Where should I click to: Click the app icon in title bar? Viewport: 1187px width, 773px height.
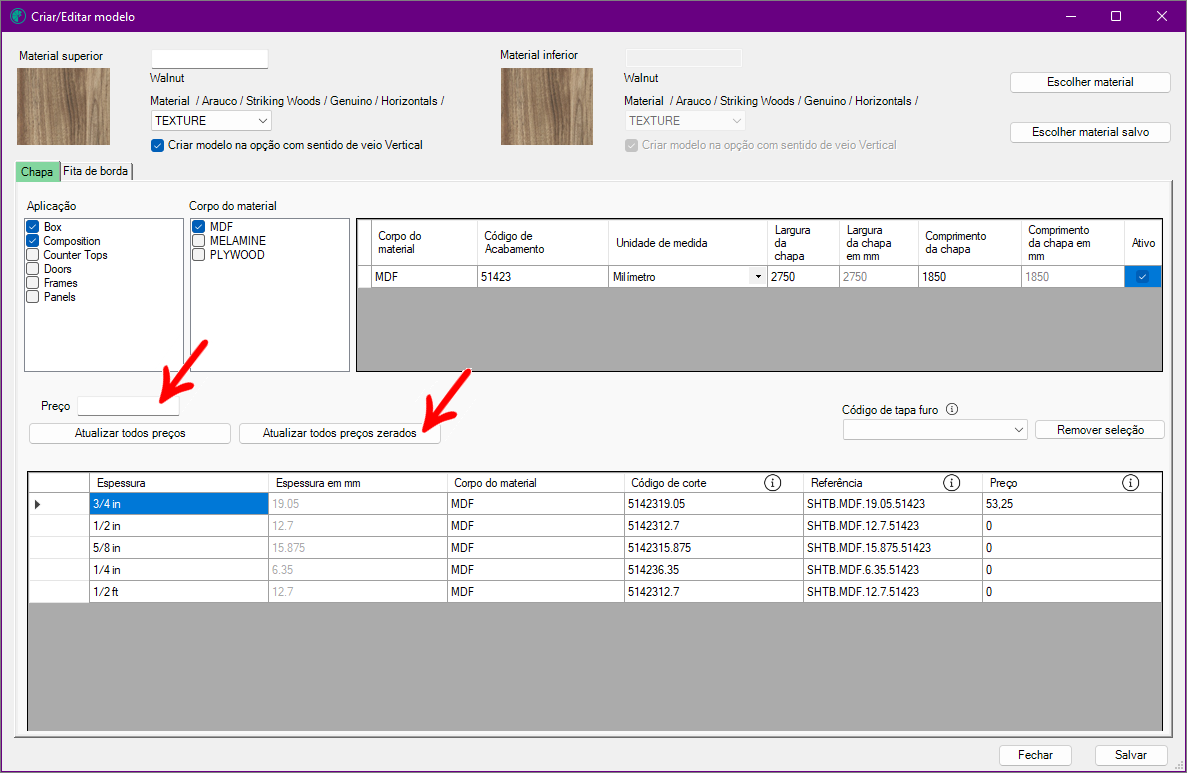click(x=17, y=17)
